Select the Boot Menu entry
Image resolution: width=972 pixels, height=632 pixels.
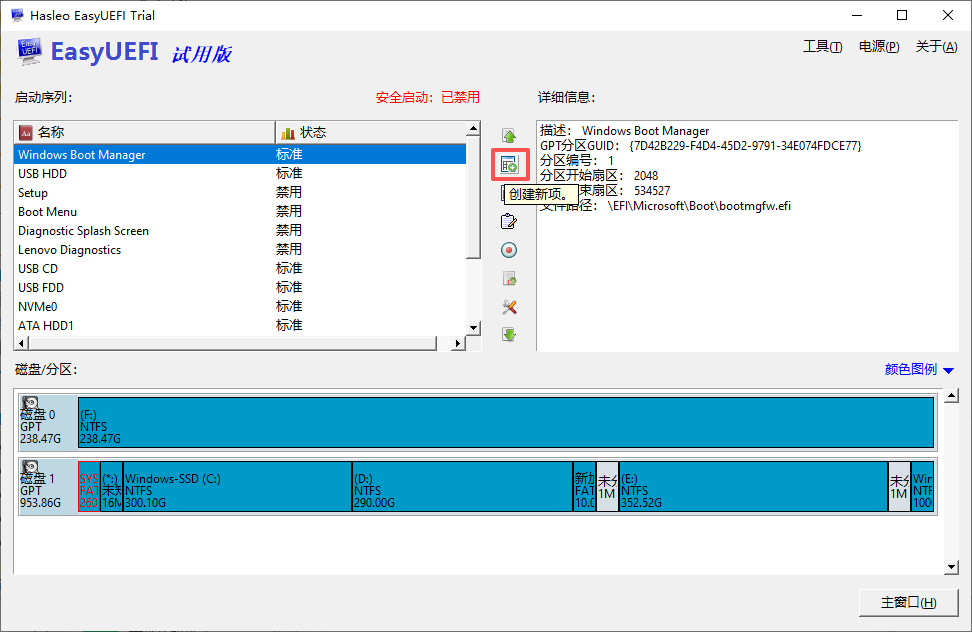point(240,211)
